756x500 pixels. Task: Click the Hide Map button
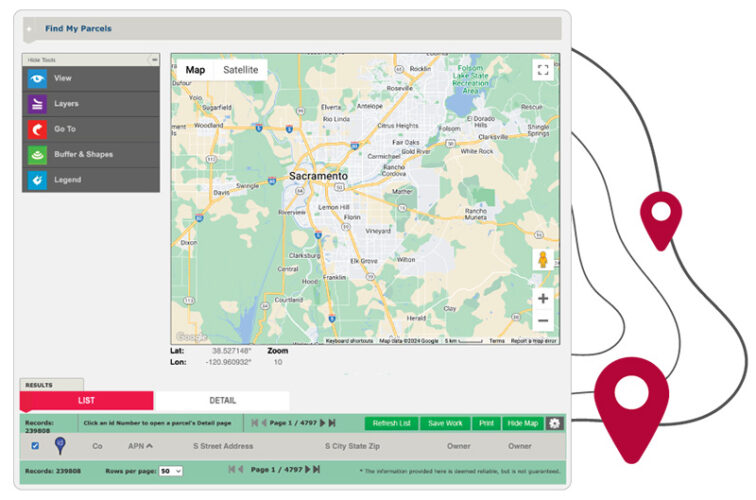[522, 423]
